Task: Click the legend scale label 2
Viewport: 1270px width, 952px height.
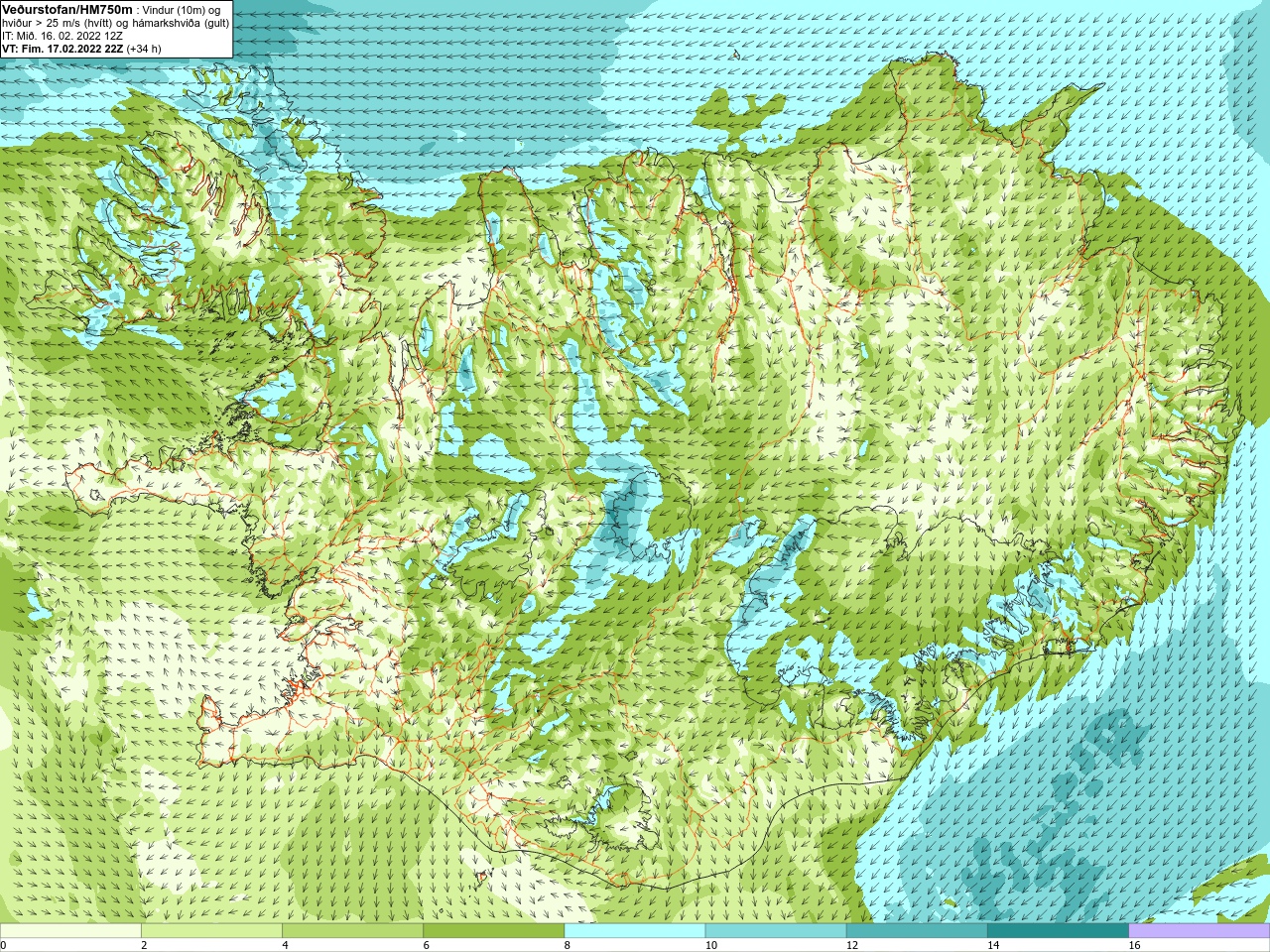Action: tap(144, 945)
